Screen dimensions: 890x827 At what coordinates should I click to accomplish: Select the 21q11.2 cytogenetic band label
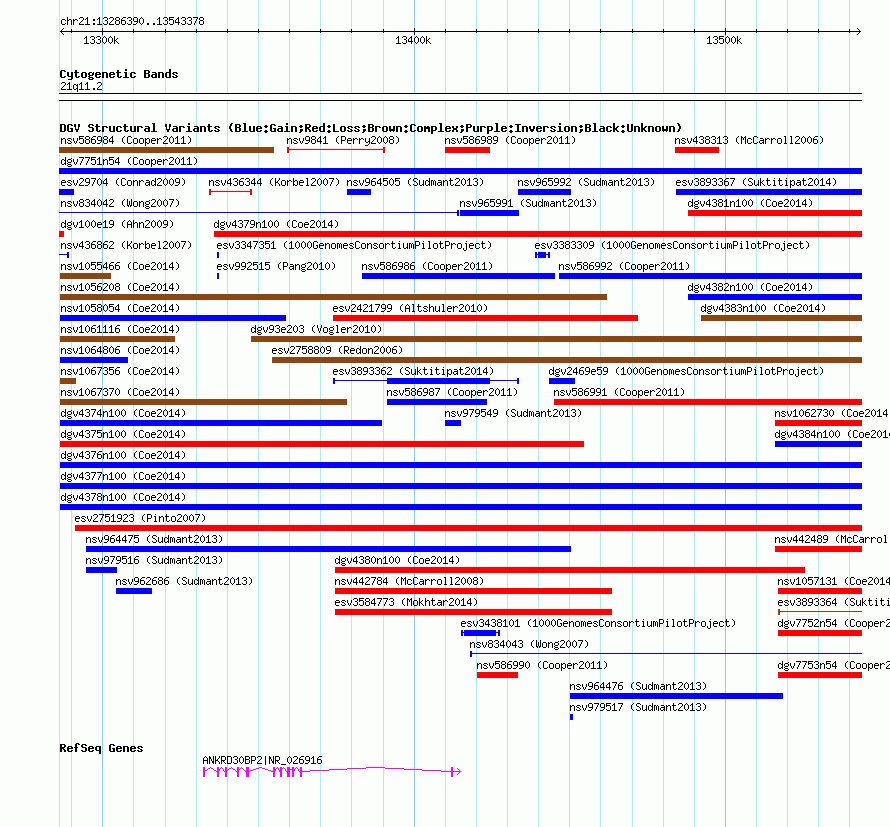coord(81,86)
